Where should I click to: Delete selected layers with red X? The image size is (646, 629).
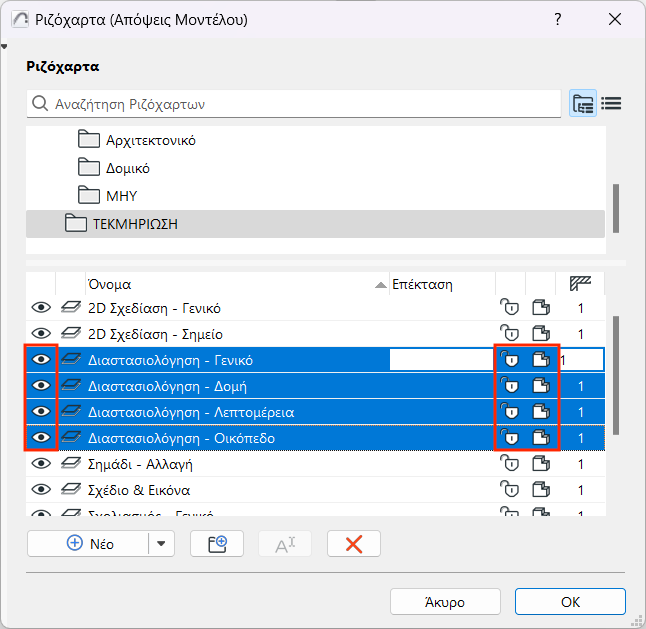(353, 543)
